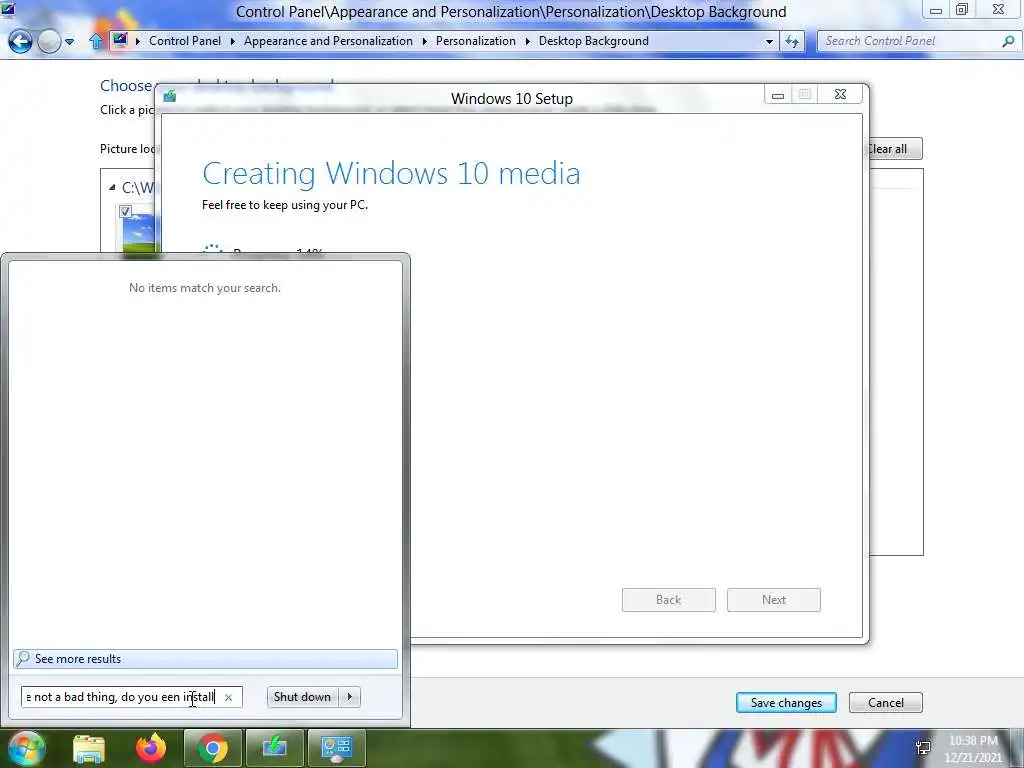
Task: Click 'No items match your search.' text
Action: (x=205, y=288)
